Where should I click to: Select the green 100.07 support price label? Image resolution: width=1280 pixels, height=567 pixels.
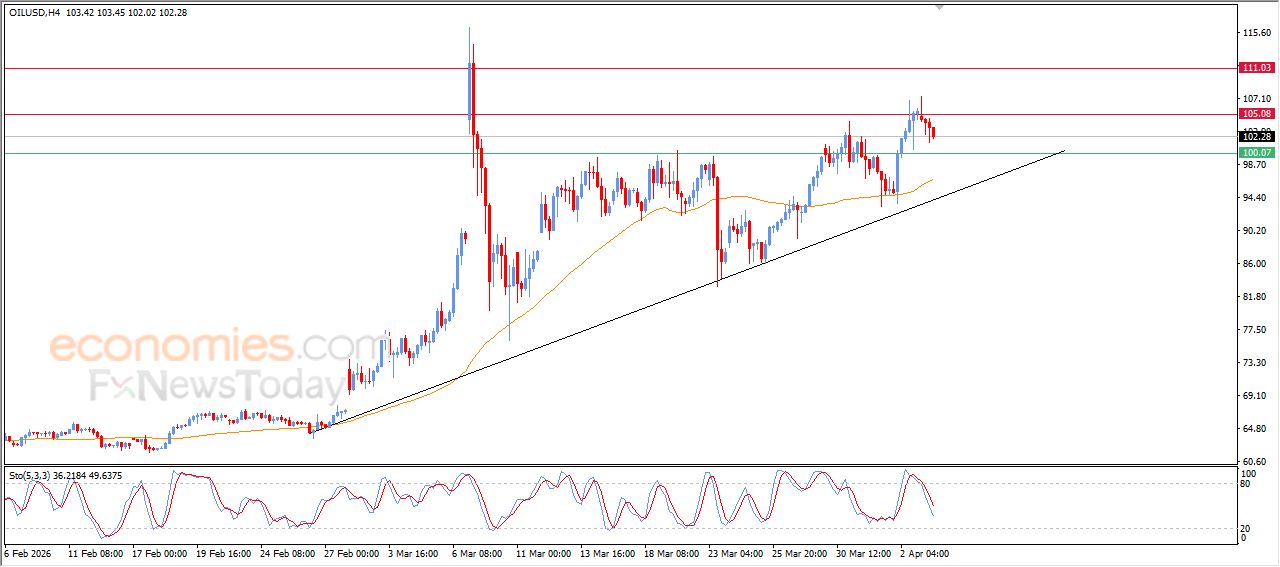tap(1255, 153)
